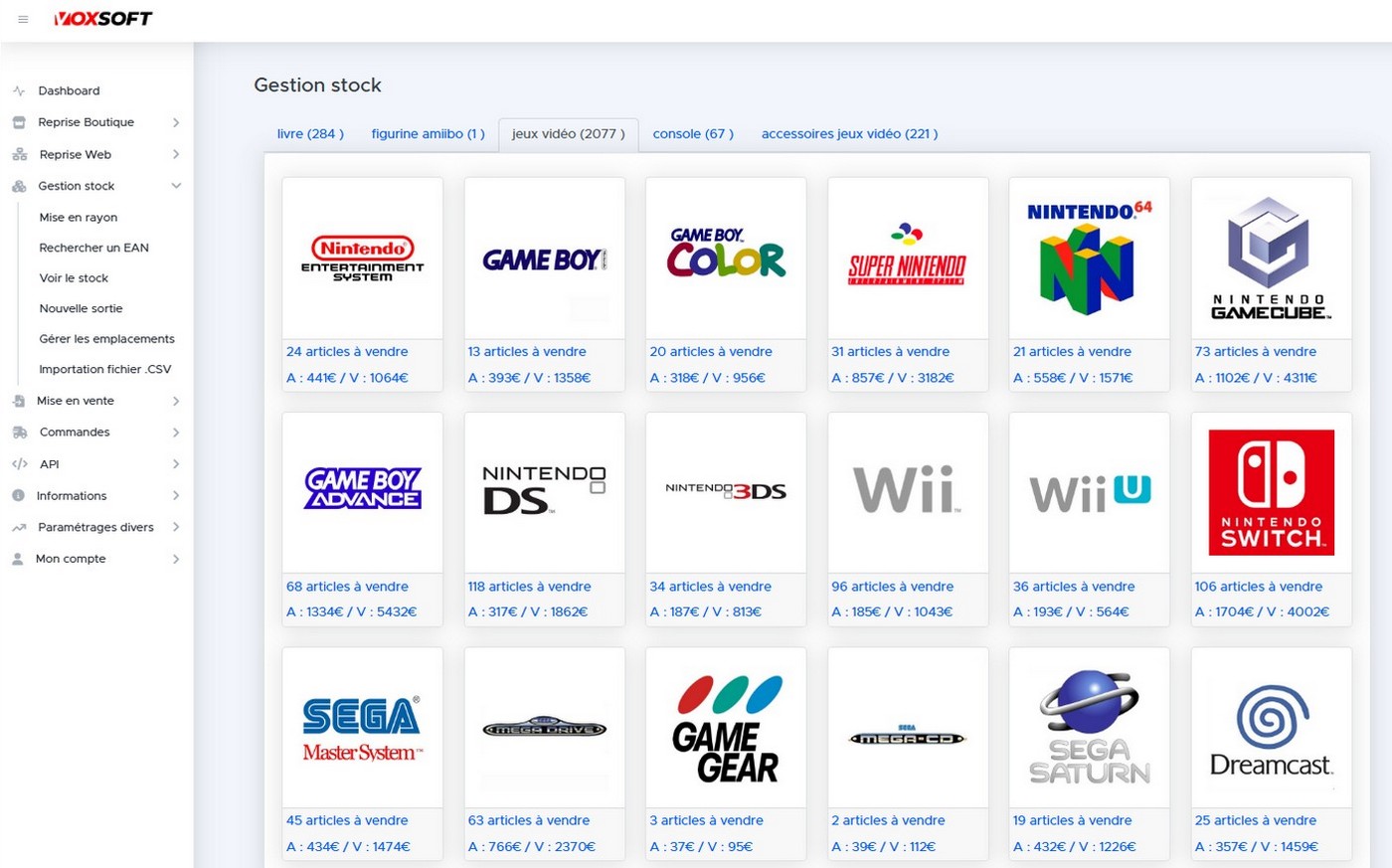Click the Mon compte user icon
Screen dimensions: 1392x868
click(18, 559)
